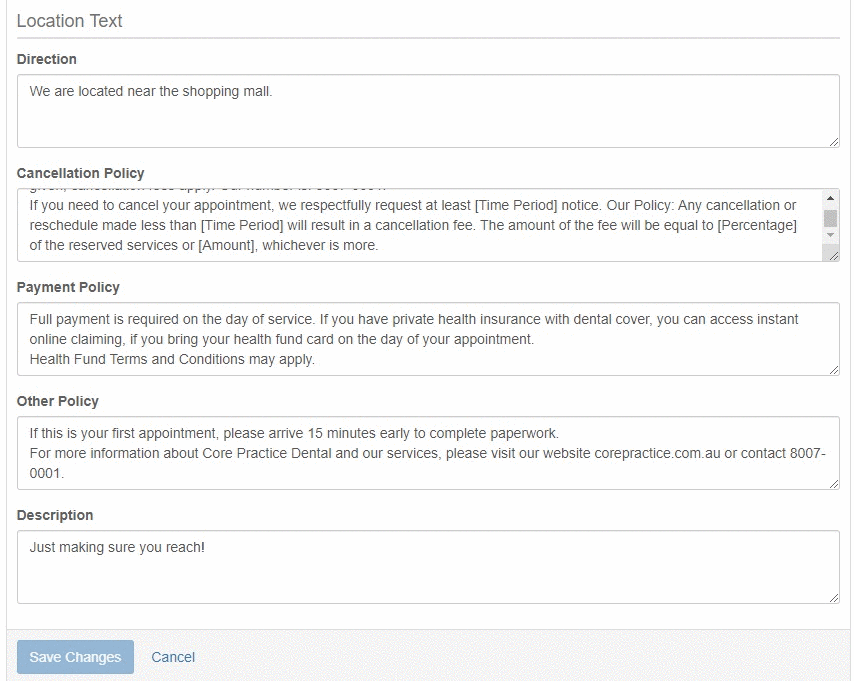The image size is (854, 681).
Task: Click the Payment Policy label
Action: point(68,287)
